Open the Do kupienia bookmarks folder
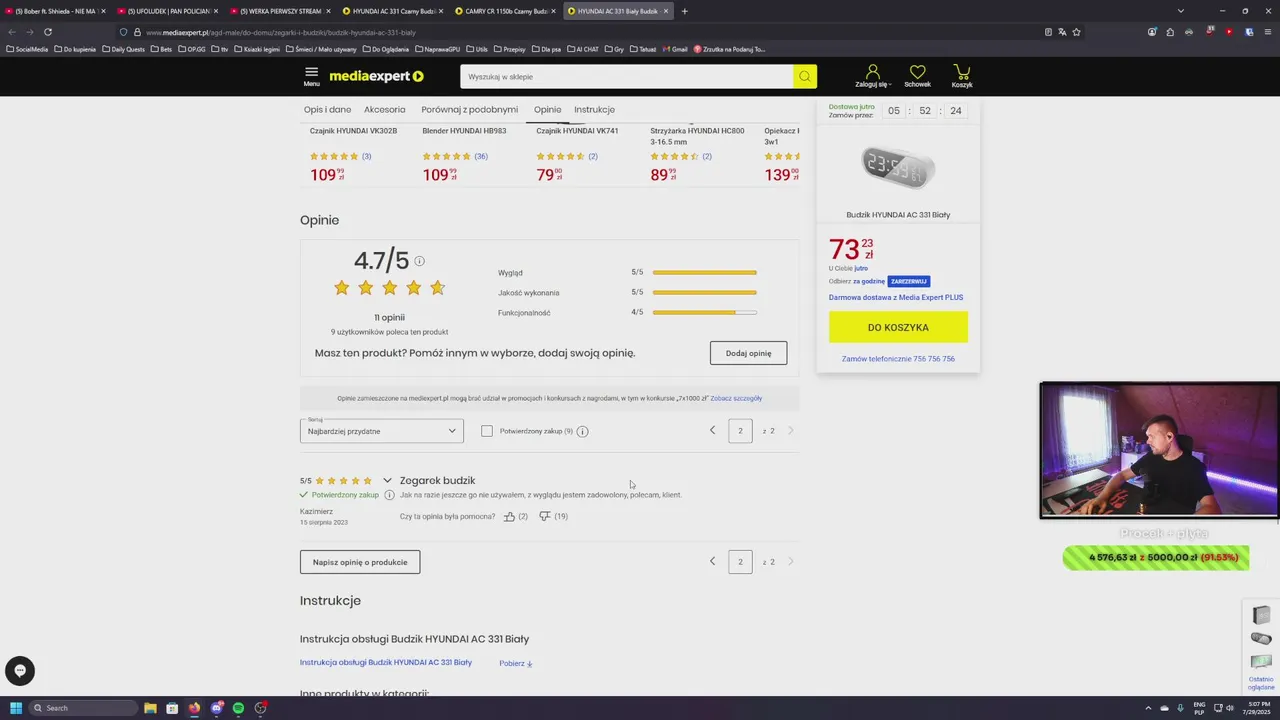The height and width of the screenshot is (720, 1280). [75, 49]
